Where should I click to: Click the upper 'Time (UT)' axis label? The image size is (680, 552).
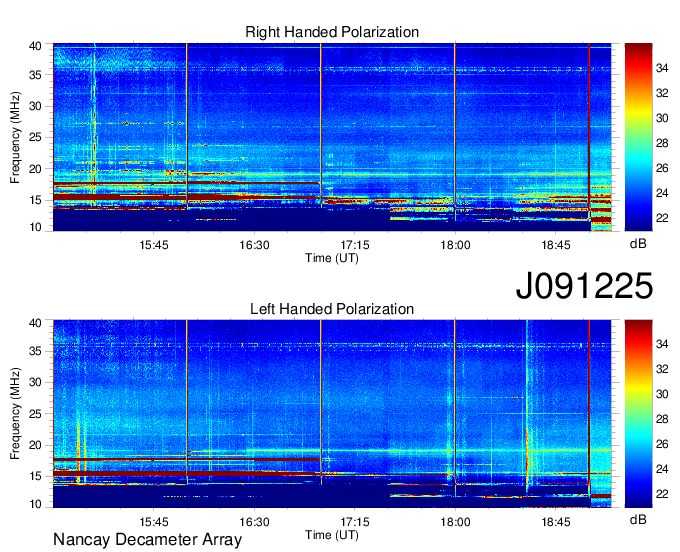click(x=332, y=258)
